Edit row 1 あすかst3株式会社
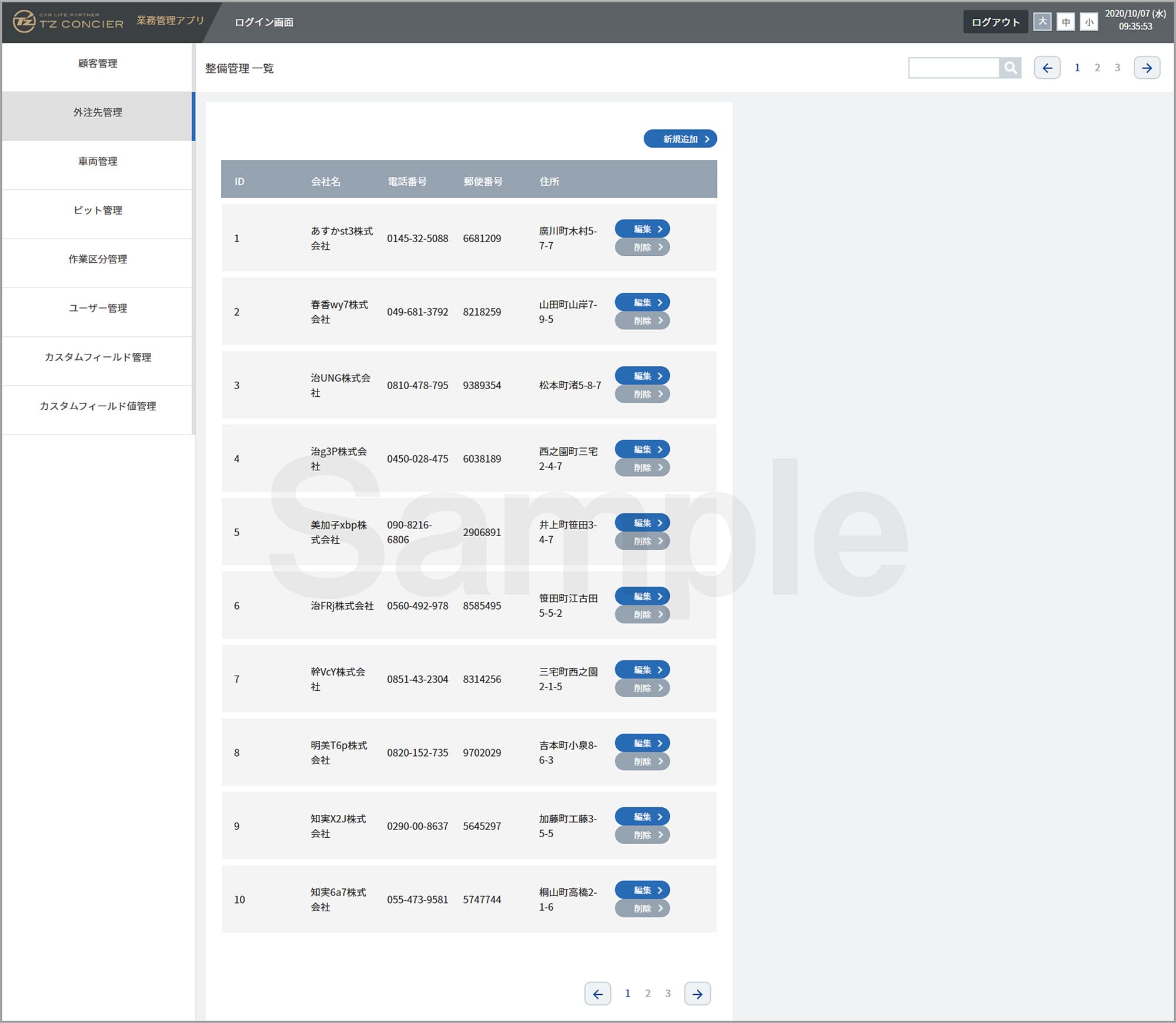The height and width of the screenshot is (1023, 1176). click(642, 229)
